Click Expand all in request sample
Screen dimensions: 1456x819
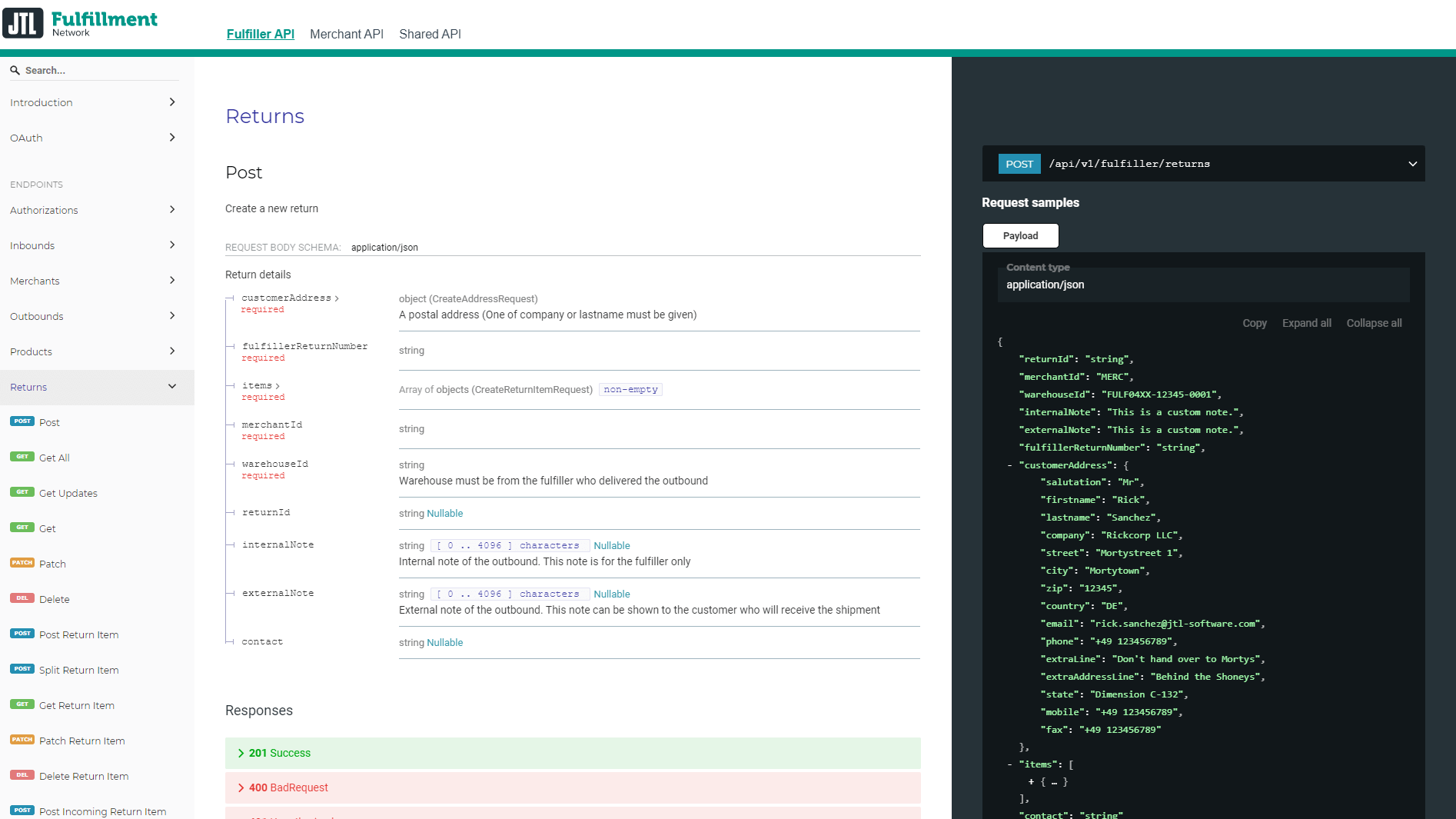click(1306, 323)
